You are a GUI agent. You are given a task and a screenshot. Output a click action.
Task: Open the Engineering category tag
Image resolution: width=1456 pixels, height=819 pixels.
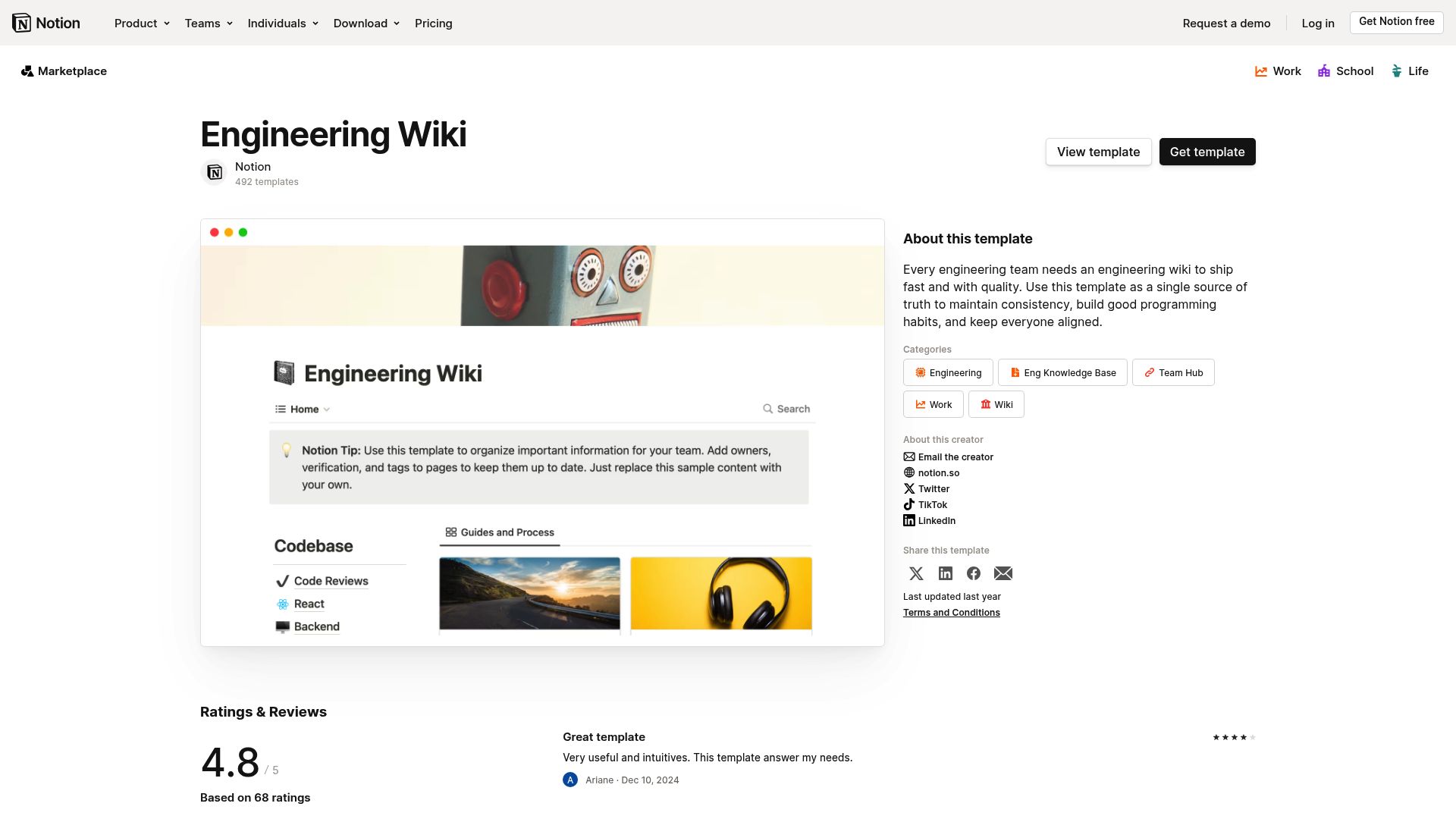tap(948, 372)
